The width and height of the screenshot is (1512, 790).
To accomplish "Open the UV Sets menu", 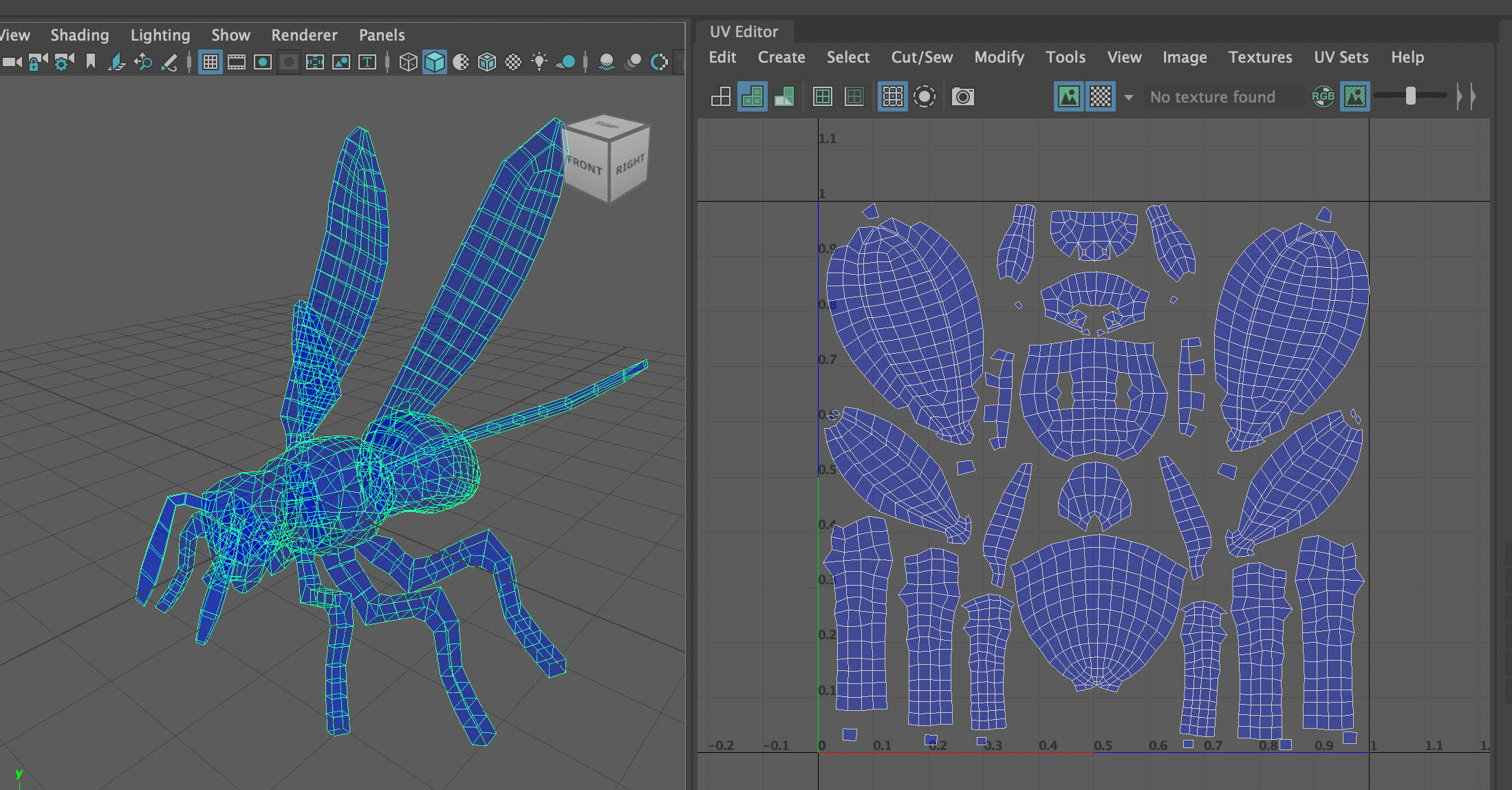I will [x=1340, y=58].
